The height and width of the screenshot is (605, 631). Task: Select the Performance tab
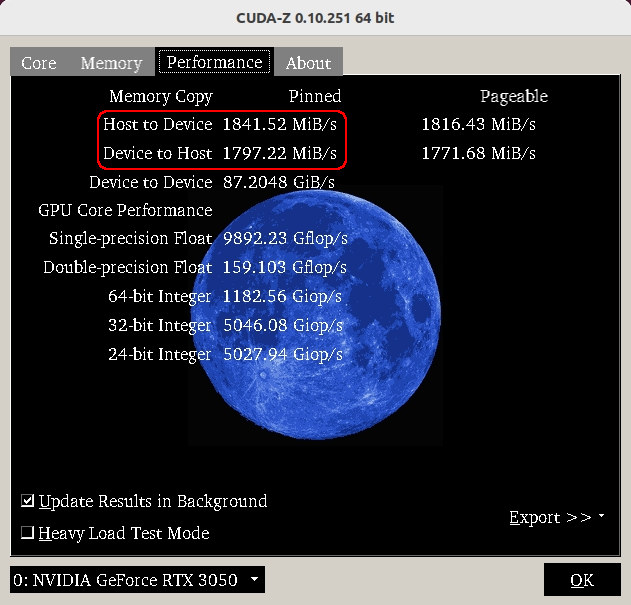point(214,62)
